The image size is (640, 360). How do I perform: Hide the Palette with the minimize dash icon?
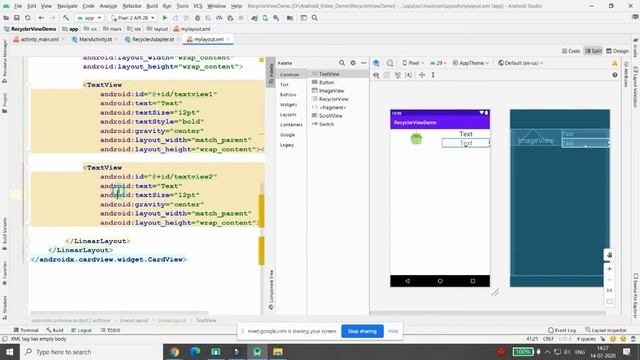coord(364,63)
